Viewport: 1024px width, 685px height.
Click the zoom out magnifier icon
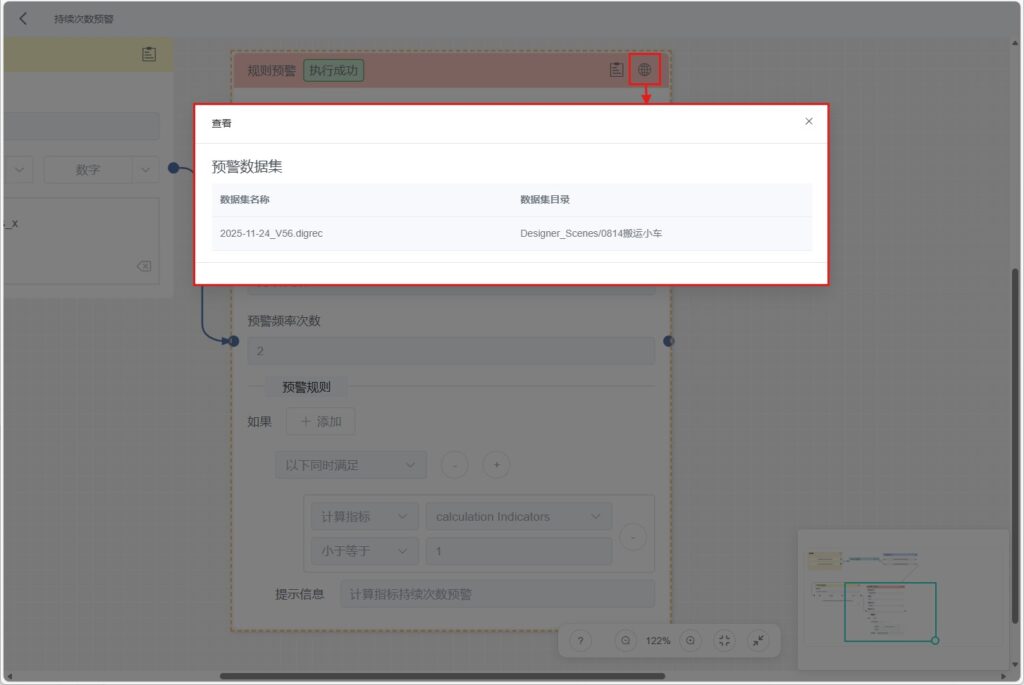pos(626,640)
